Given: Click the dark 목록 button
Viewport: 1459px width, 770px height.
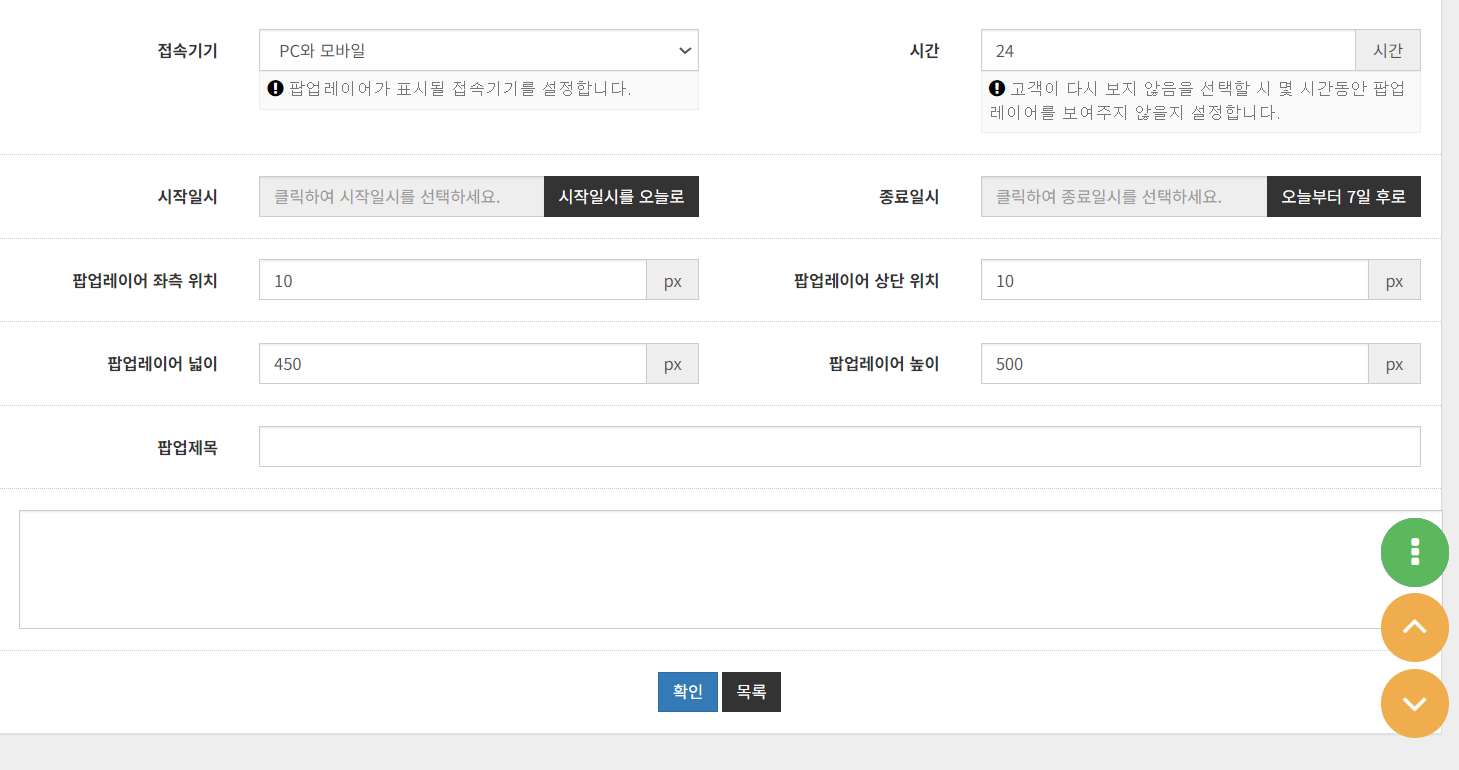Looking at the screenshot, I should pos(751,692).
